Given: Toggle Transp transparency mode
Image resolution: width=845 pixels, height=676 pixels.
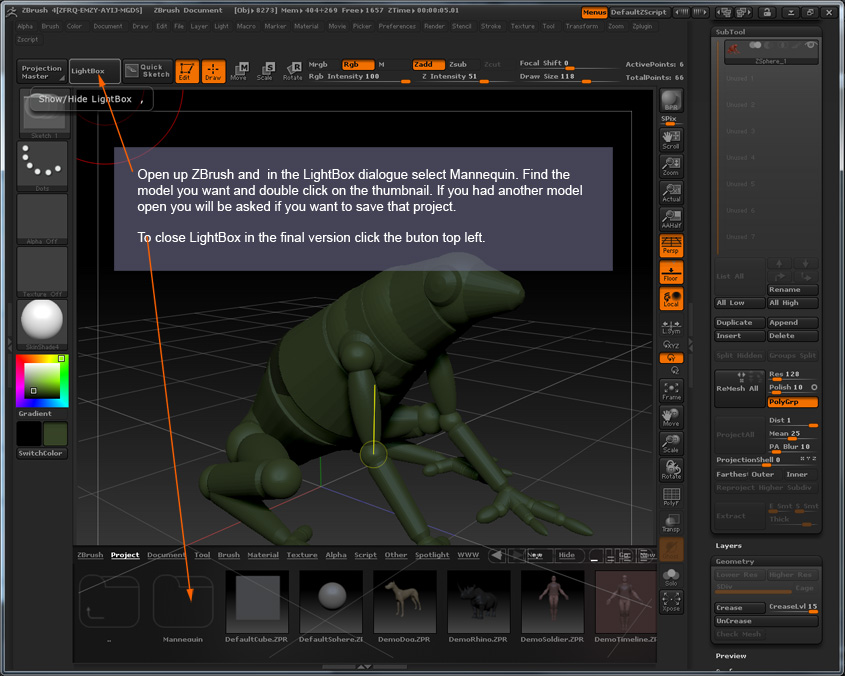Looking at the screenshot, I should tap(671, 523).
